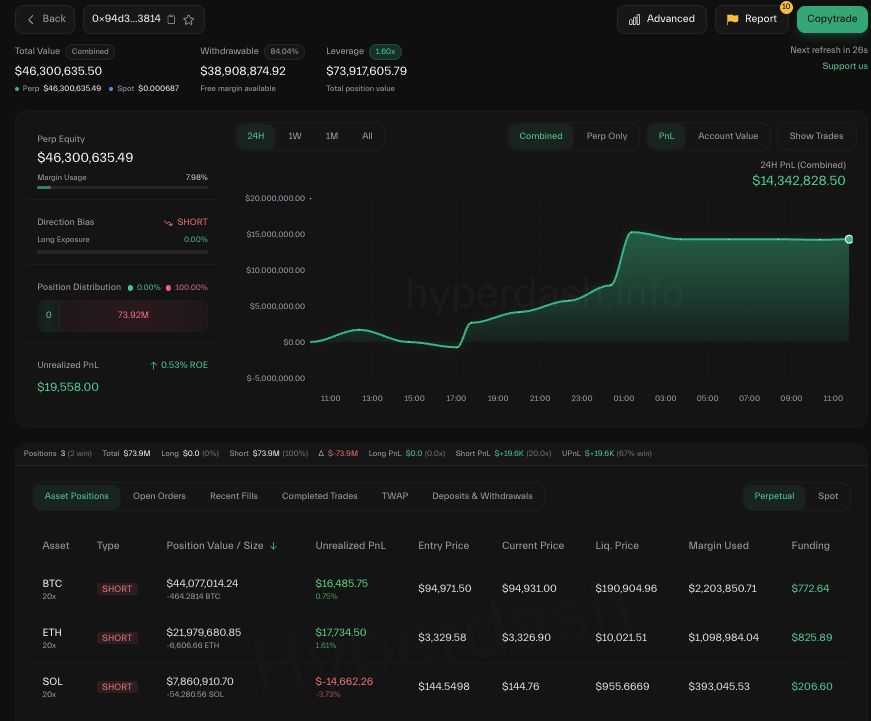Image resolution: width=871 pixels, height=721 pixels.
Task: Click the notification badge showing 10
Action: [785, 7]
